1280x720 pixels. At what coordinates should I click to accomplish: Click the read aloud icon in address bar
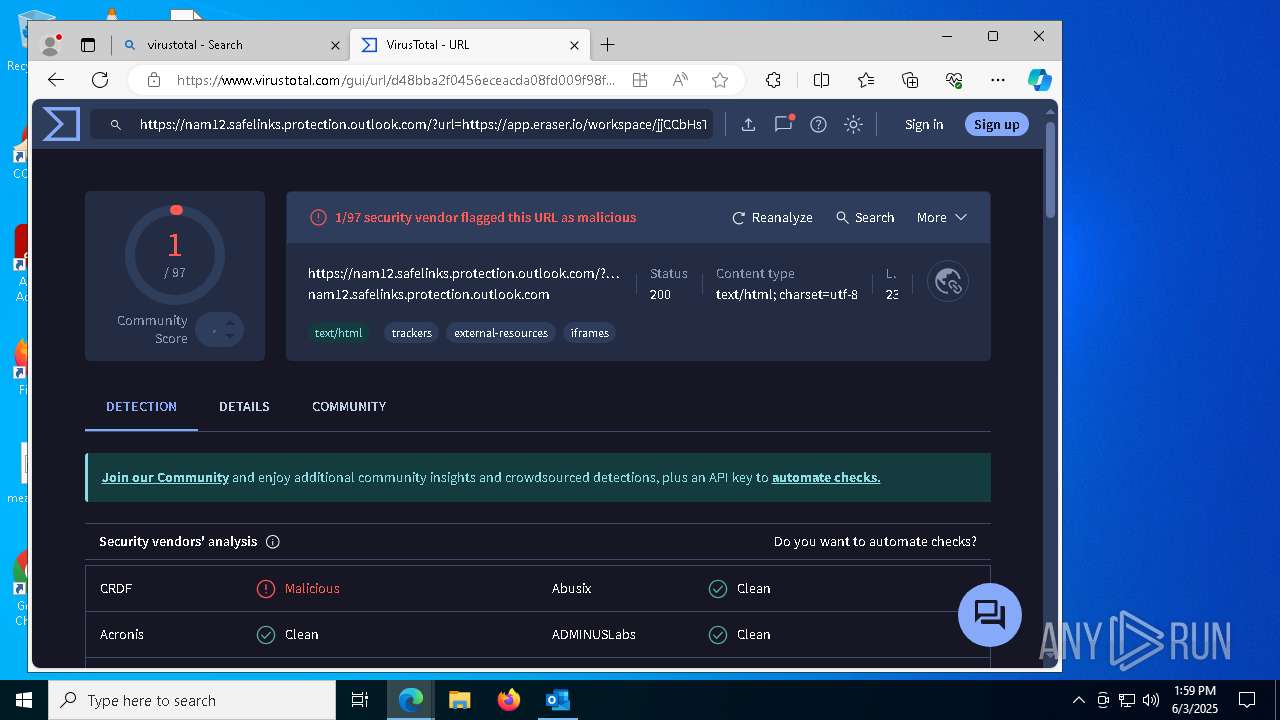pyautogui.click(x=680, y=80)
